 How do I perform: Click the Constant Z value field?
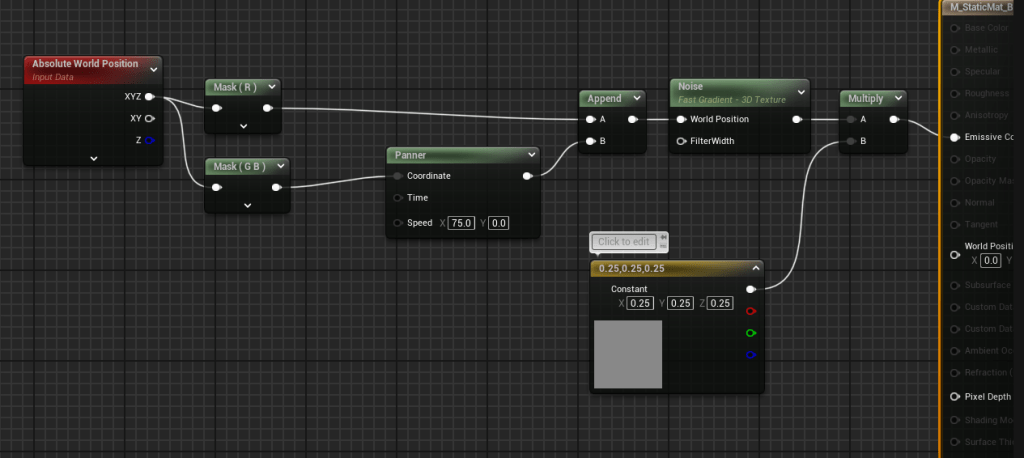719,303
